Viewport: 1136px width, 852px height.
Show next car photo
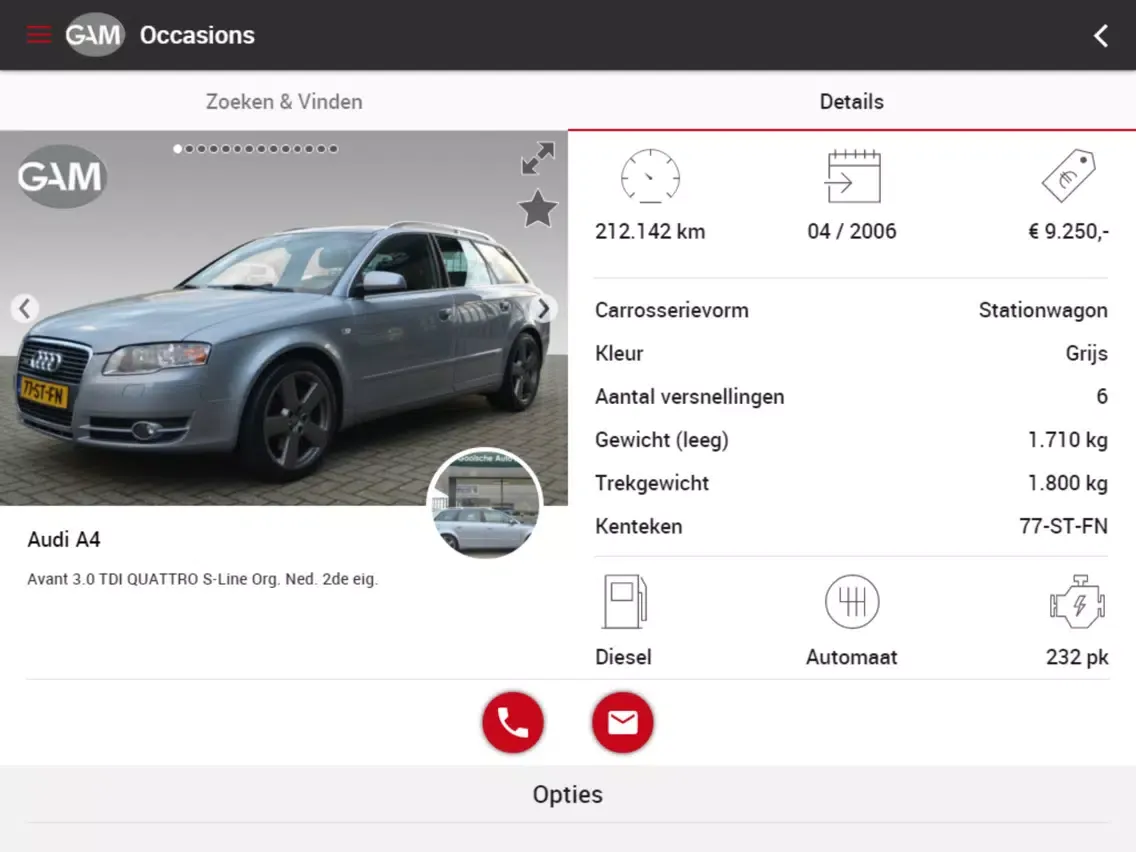[x=543, y=309]
